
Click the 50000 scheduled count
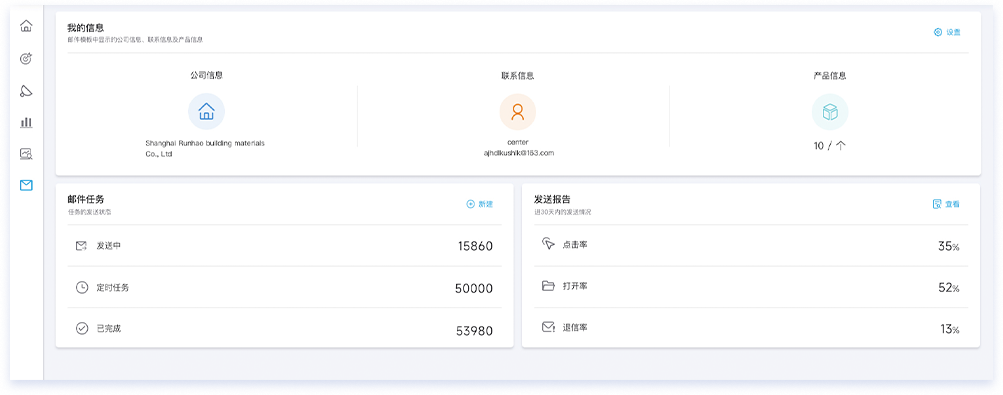coord(474,288)
